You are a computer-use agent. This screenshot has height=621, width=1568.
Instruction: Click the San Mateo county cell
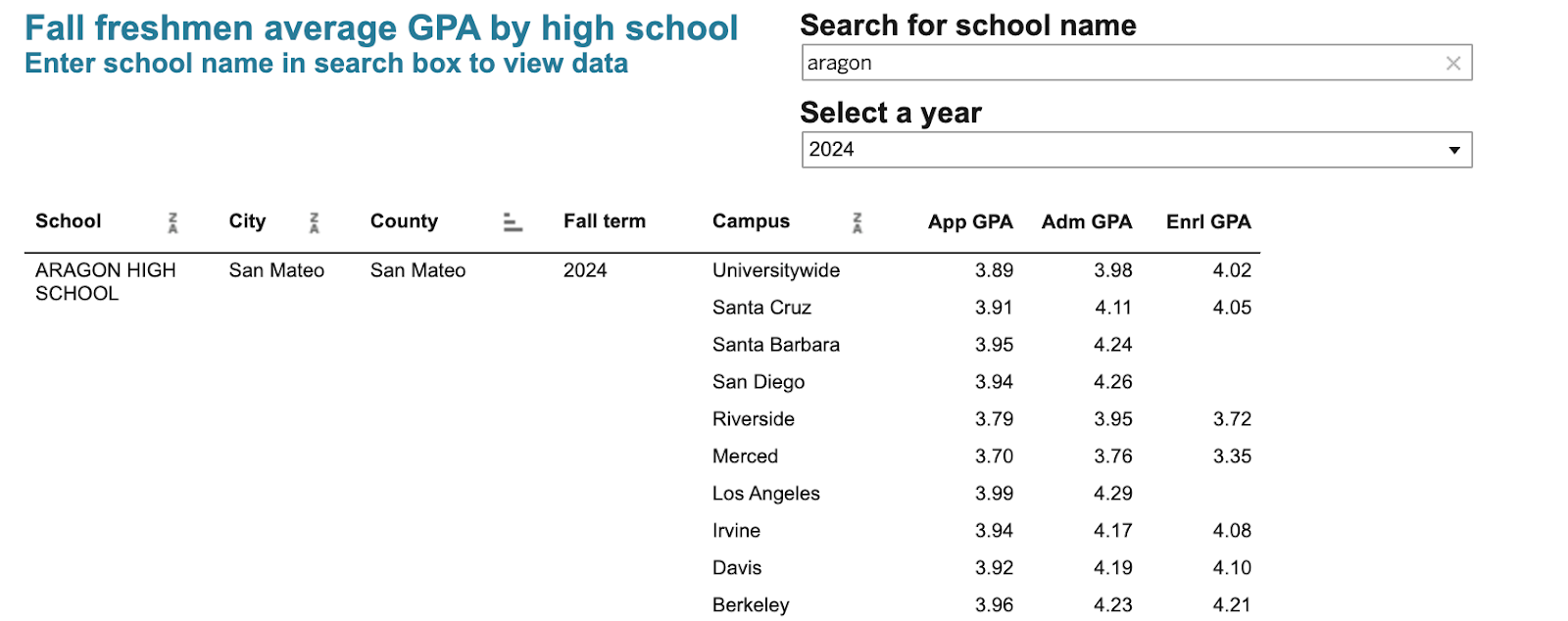[417, 270]
